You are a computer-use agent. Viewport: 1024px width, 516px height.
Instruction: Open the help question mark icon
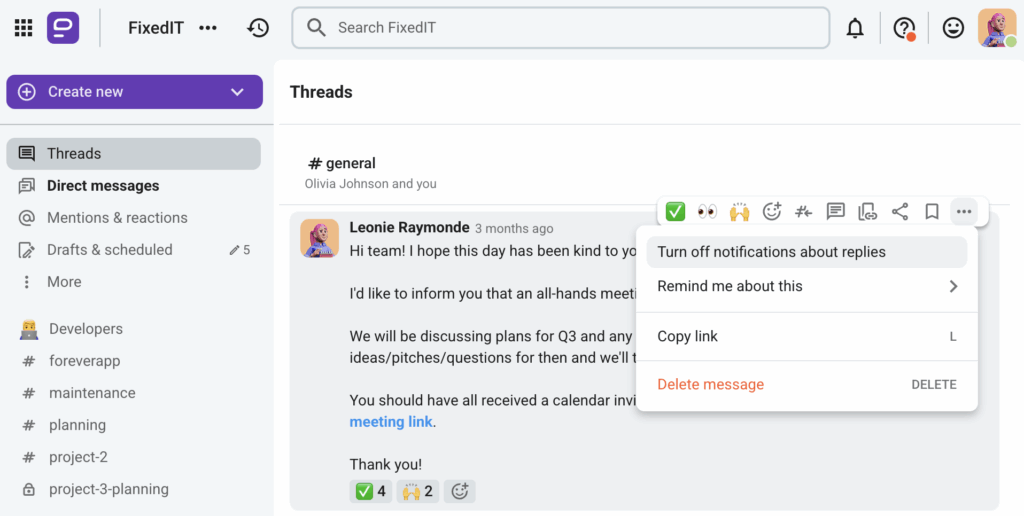coord(904,28)
